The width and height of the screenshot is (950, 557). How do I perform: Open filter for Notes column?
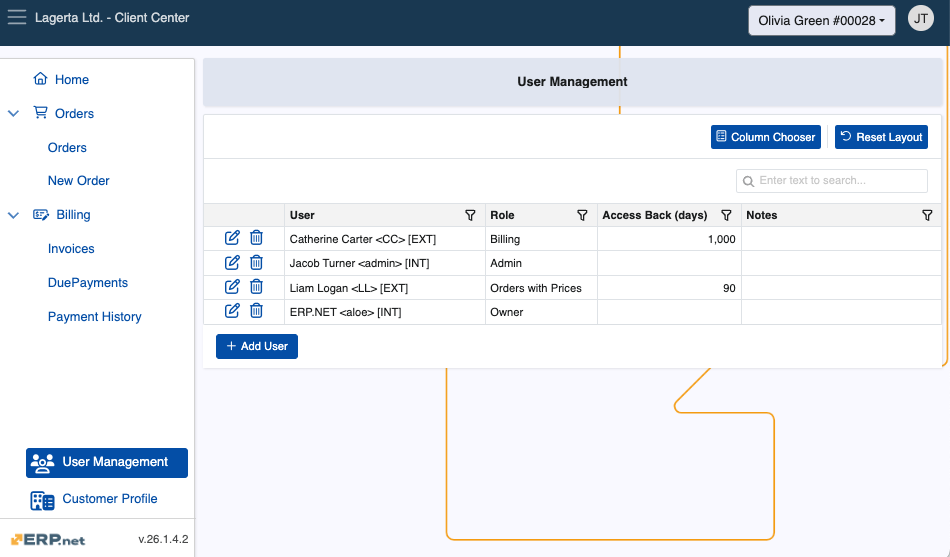tap(927, 215)
